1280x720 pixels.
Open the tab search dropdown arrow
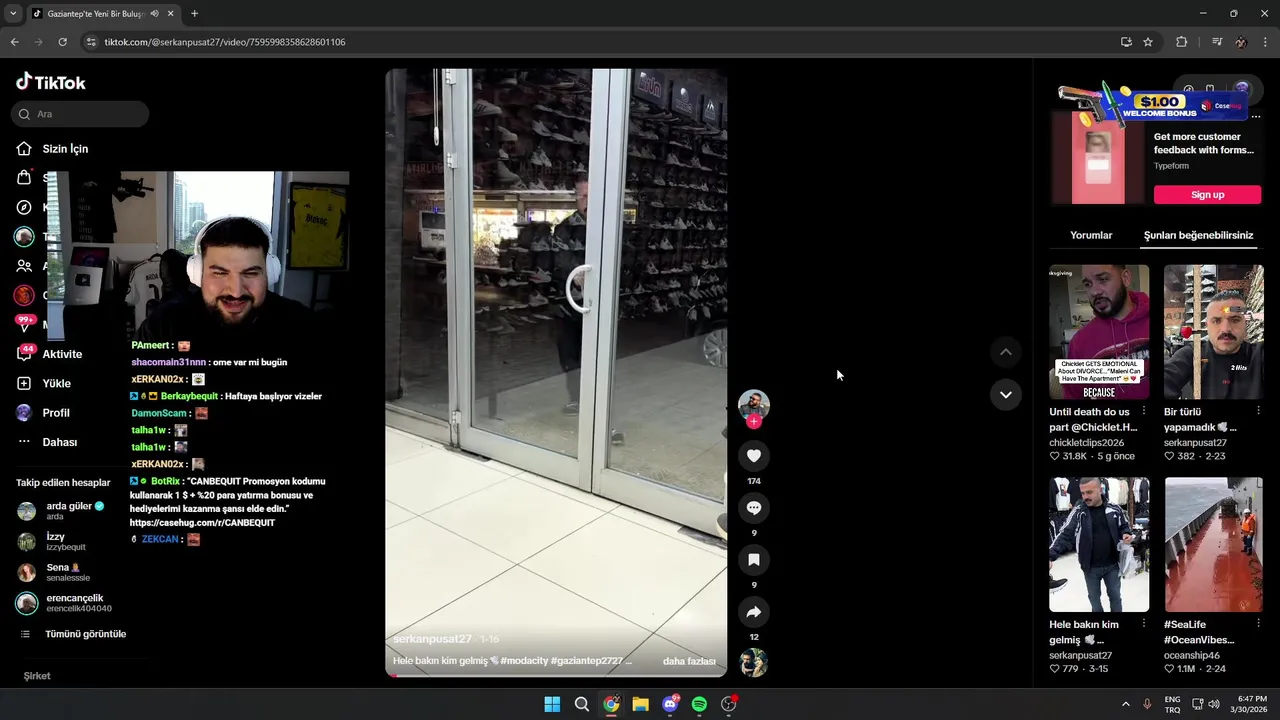coord(12,14)
